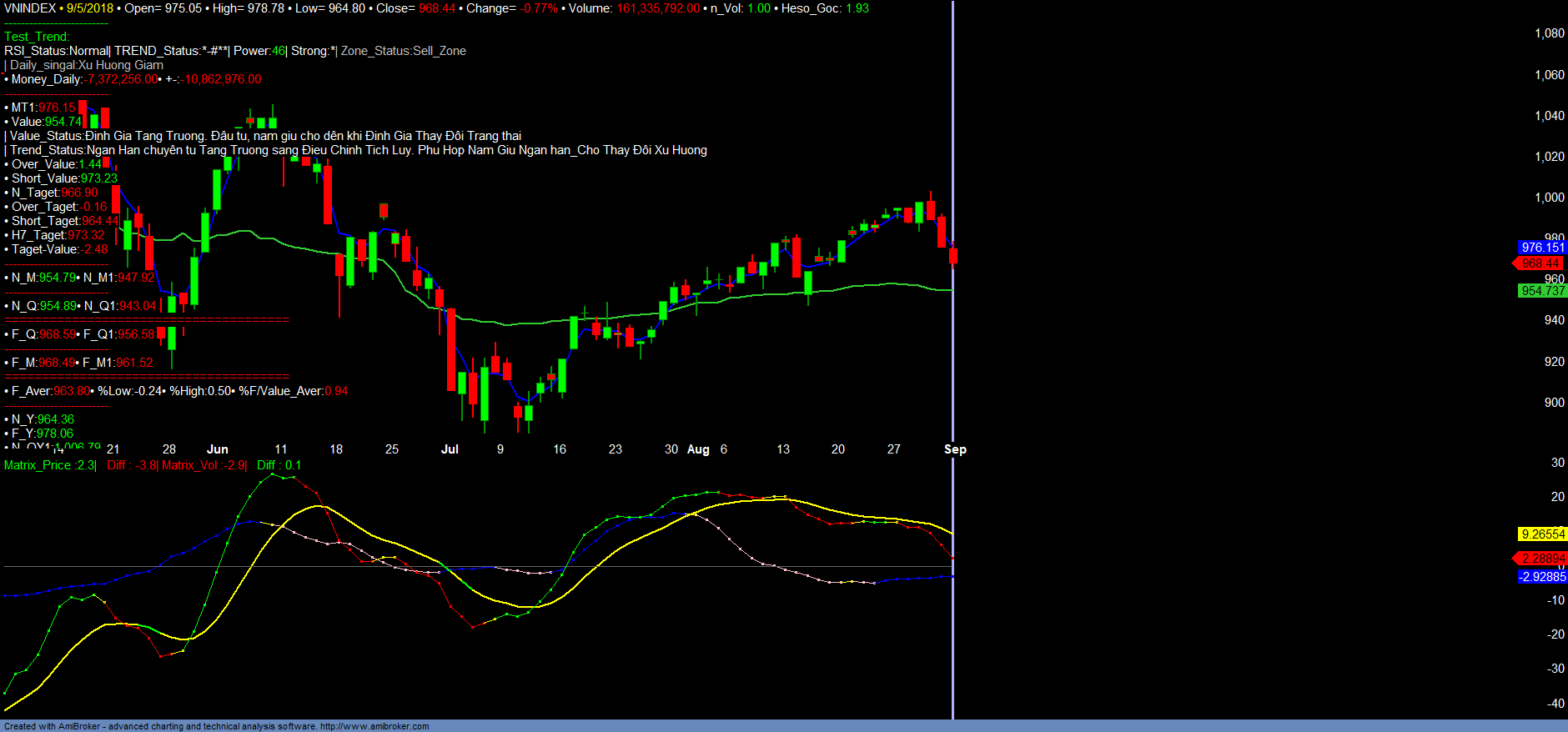The image size is (1568, 732).
Task: Click the Matrix_Vol value in lower pane
Action: [204, 465]
